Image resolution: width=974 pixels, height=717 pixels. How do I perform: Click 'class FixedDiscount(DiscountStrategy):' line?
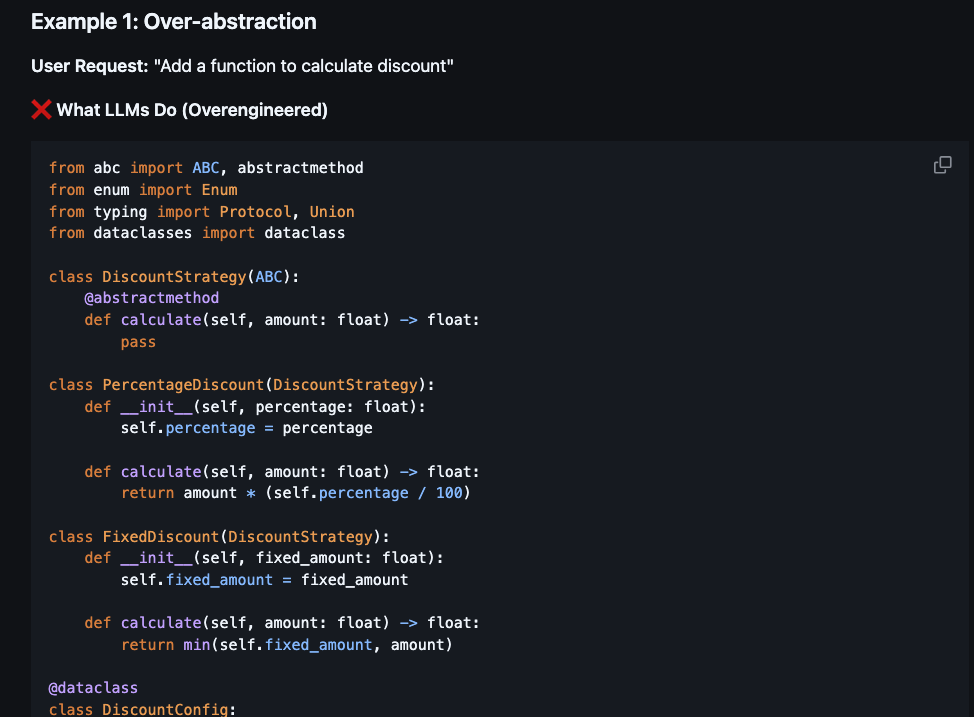click(x=219, y=536)
